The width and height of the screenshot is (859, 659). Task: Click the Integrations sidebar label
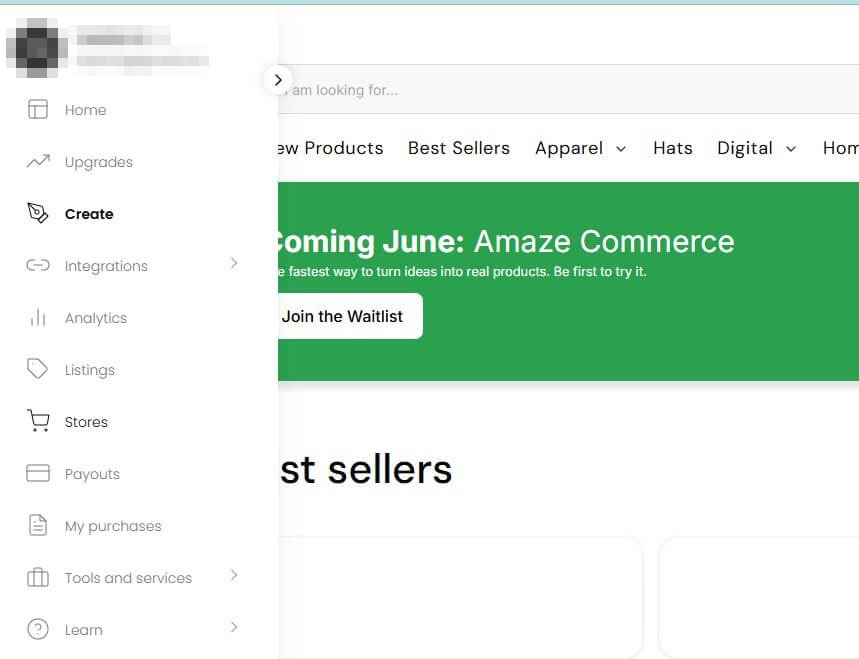coord(106,266)
